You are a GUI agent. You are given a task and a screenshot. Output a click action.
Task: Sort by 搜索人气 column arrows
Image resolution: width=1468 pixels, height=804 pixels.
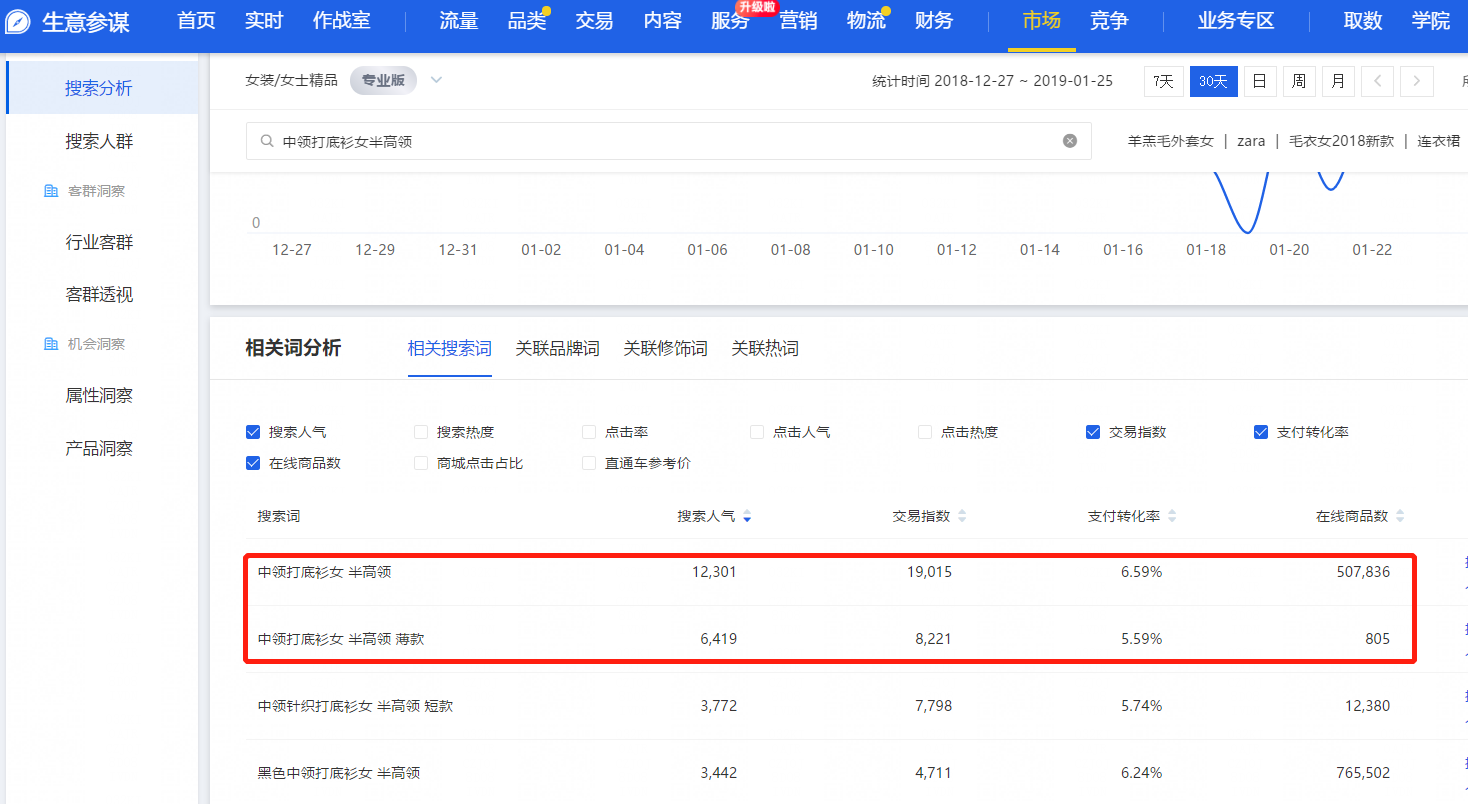tap(747, 517)
